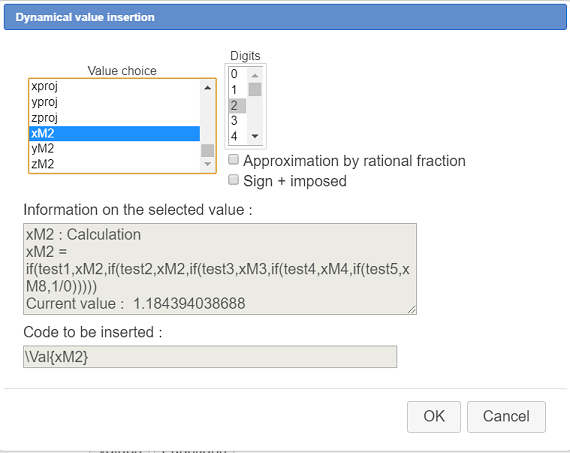Set Digits to 4

tap(237, 136)
